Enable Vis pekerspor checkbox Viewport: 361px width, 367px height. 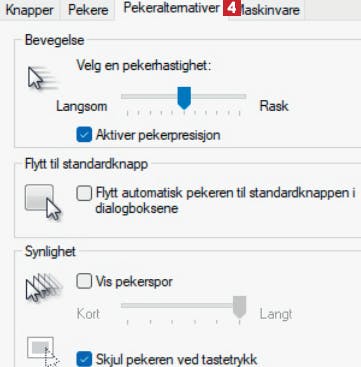coord(84,282)
